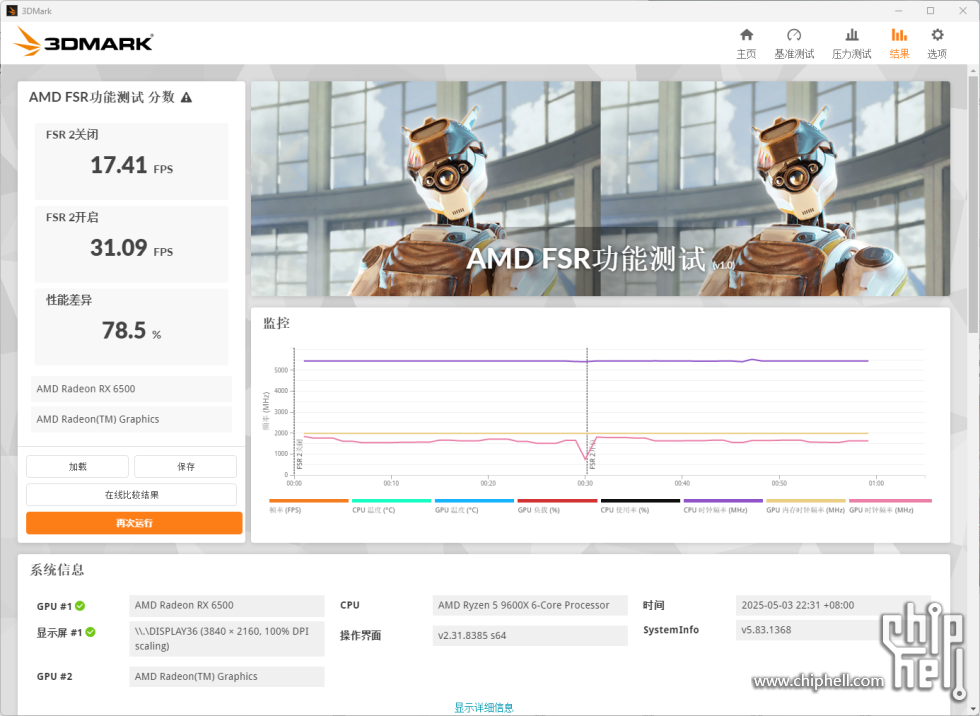
Task: Maximize the 3DMark window
Action: (931, 11)
